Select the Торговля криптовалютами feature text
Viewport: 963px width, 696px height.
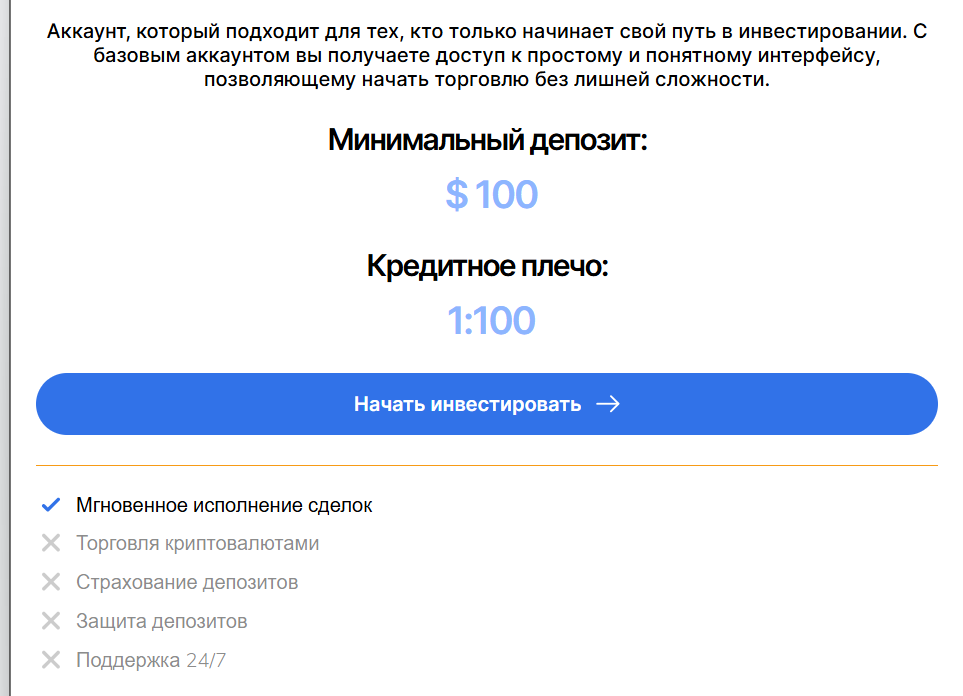click(x=197, y=543)
